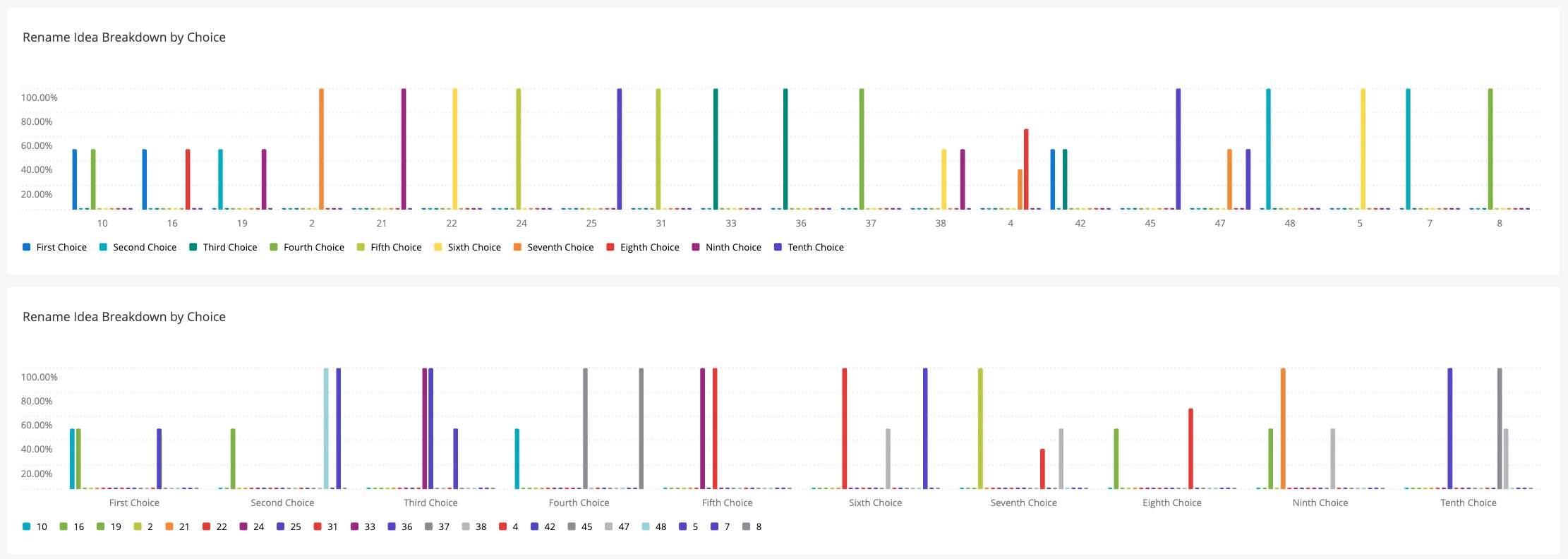Screen dimensions: 1568x559
Task: Click the light blue bar in Second Choice group
Action: coord(326,428)
